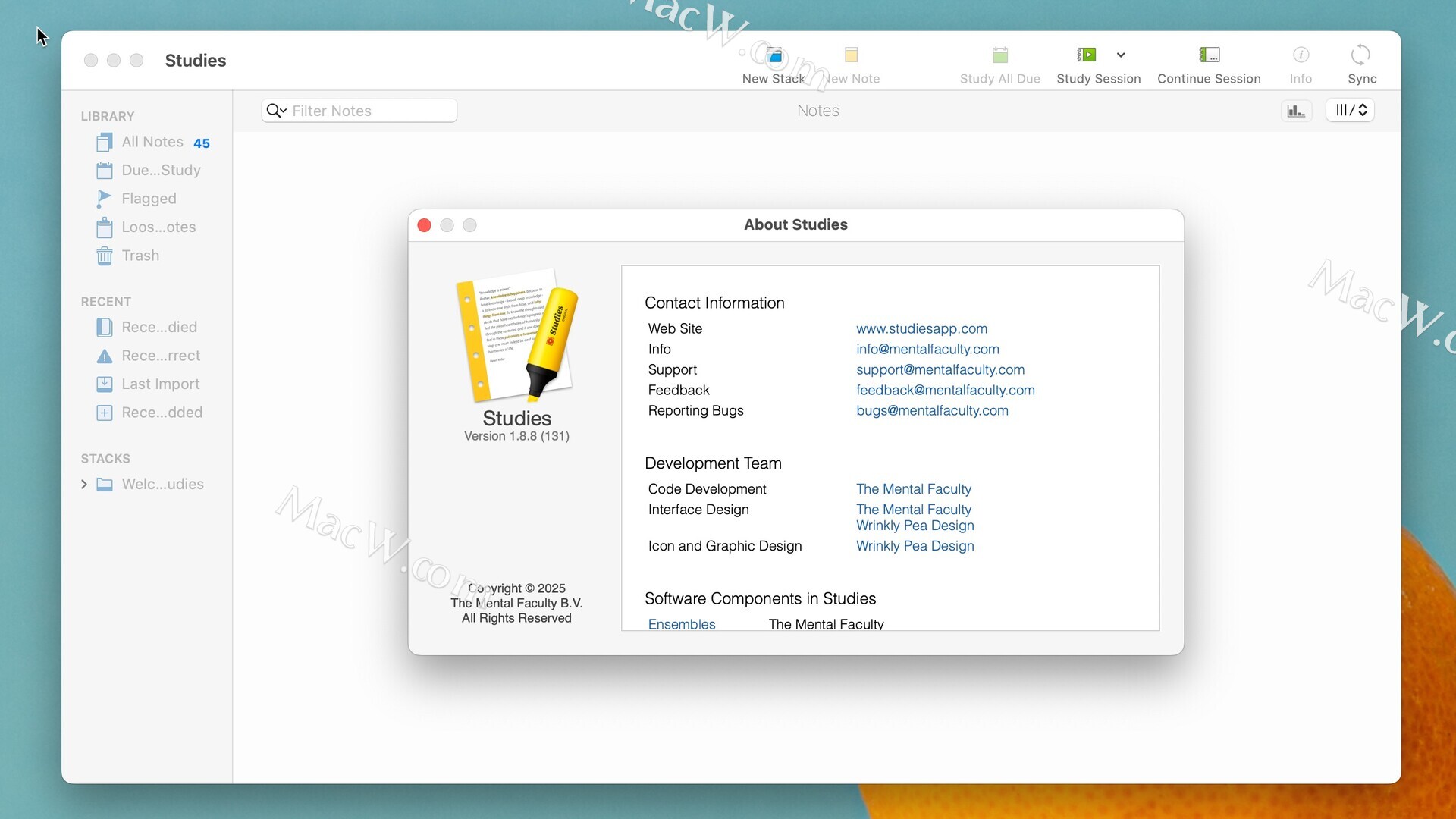Click the Version 1.8.8 (131) text
The image size is (1456, 819).
[x=516, y=437]
